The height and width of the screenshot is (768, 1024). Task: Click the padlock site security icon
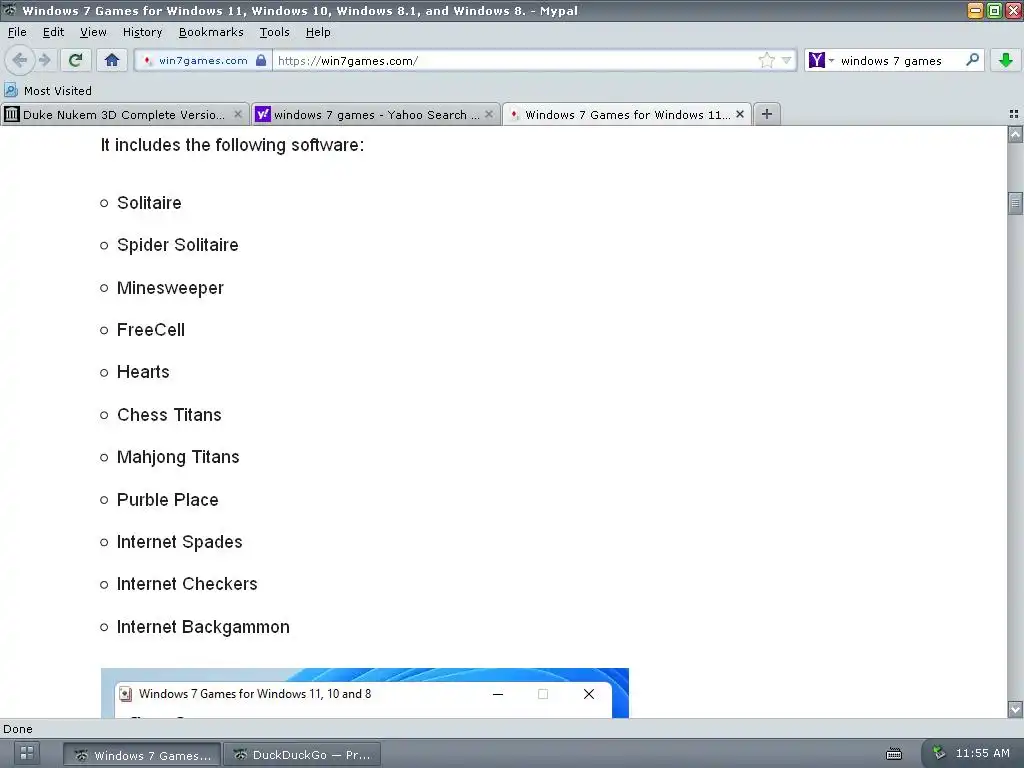pos(261,60)
